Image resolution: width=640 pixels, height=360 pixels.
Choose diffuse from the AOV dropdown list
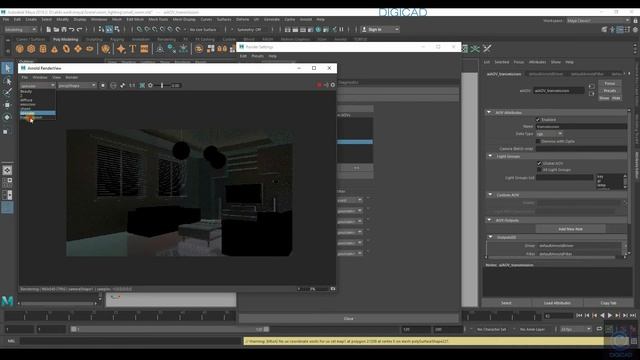pos(27,100)
